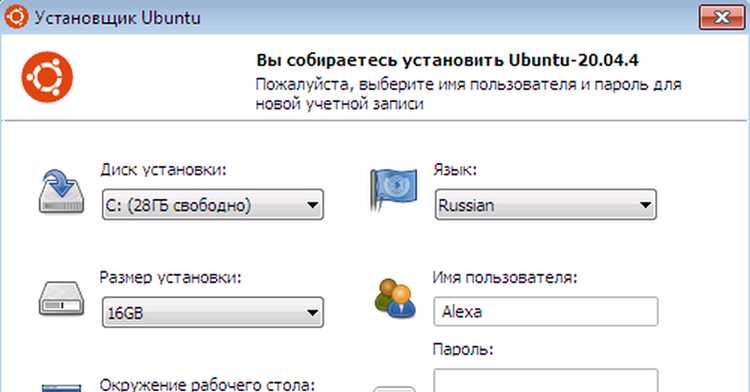
Task: Click the 'Язык:' label
Action: tap(455, 170)
